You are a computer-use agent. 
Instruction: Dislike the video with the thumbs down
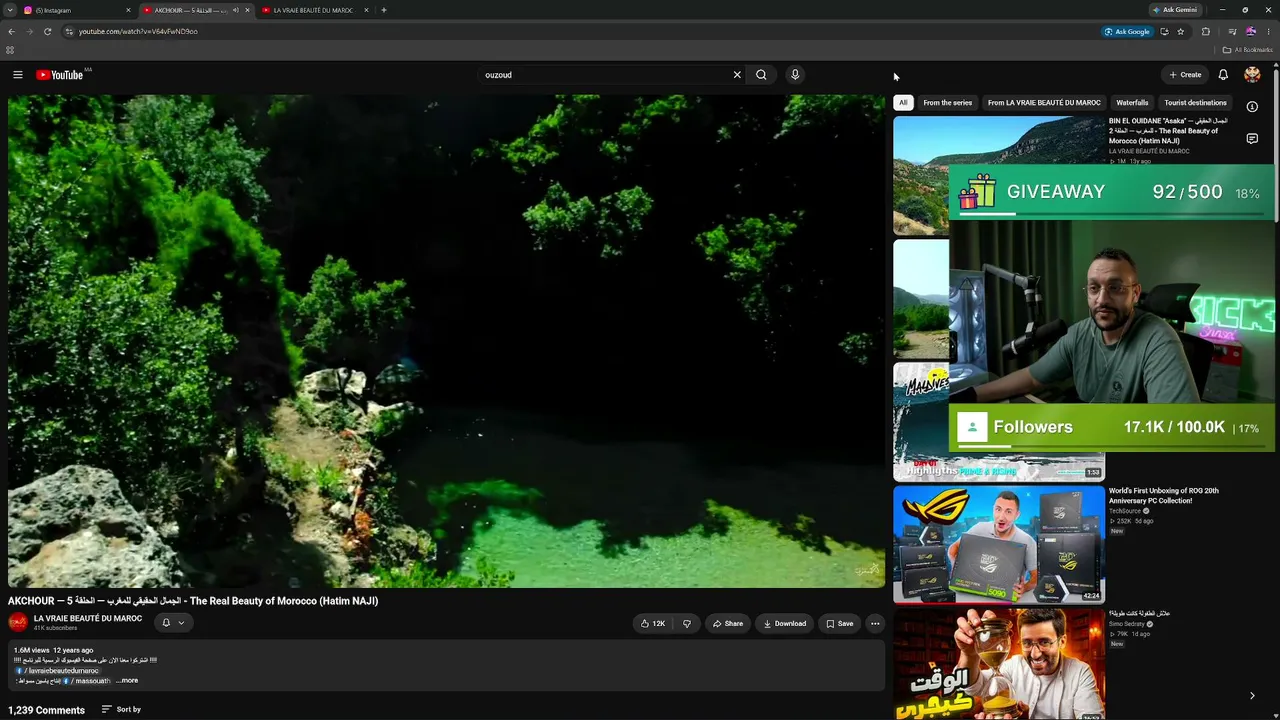686,623
